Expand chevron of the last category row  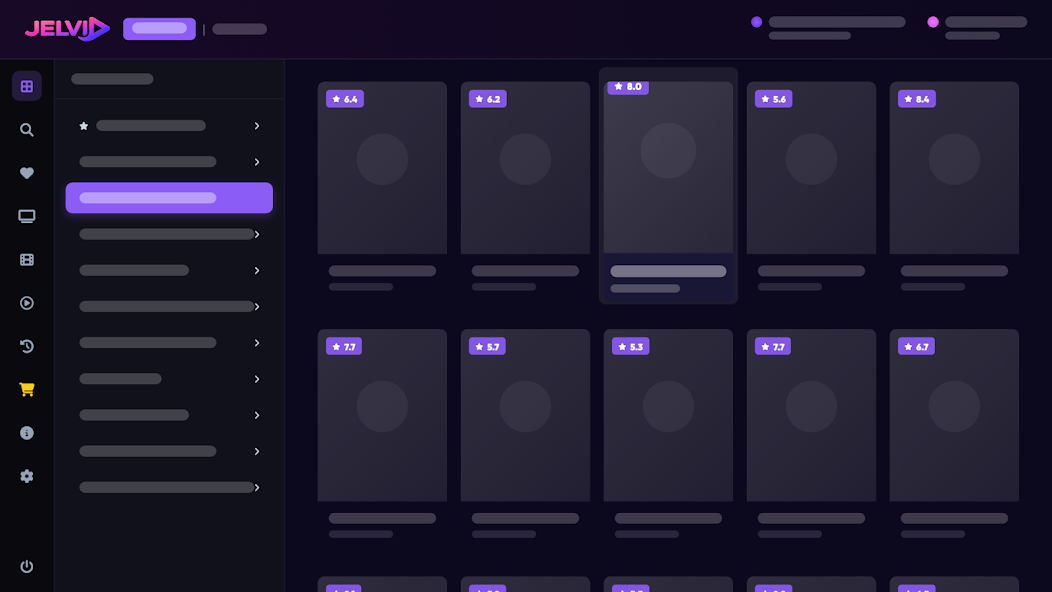tap(257, 487)
